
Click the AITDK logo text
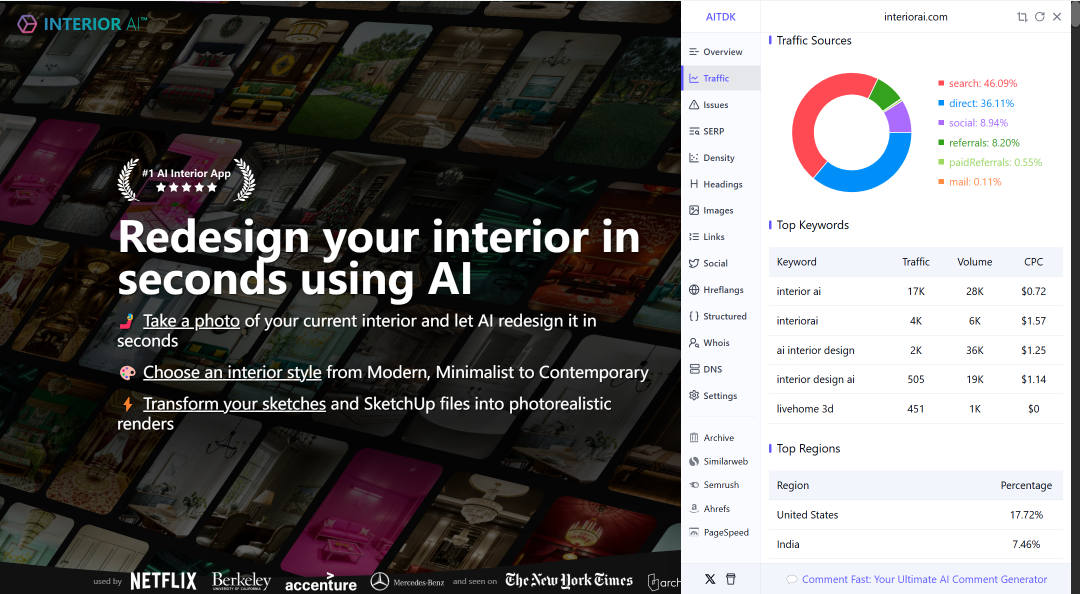tap(720, 17)
